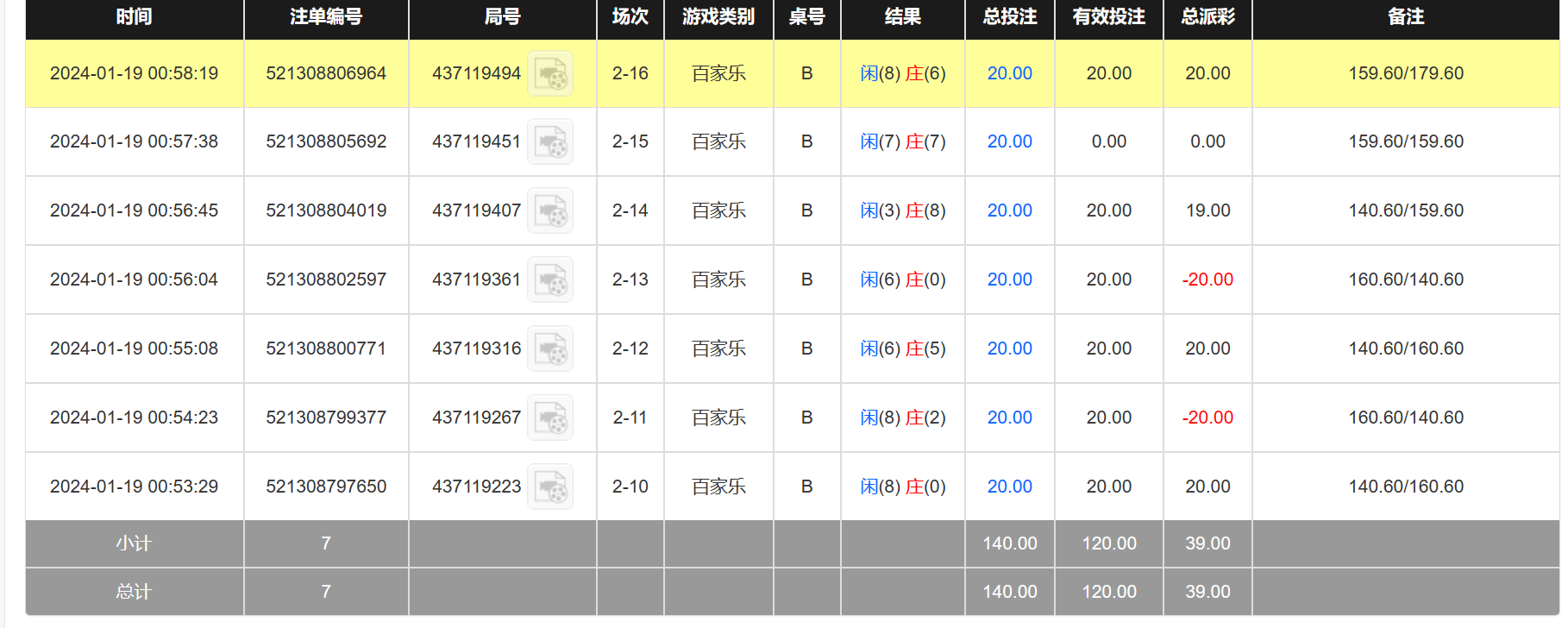
Task: Click order number 521308800771
Action: (x=326, y=349)
